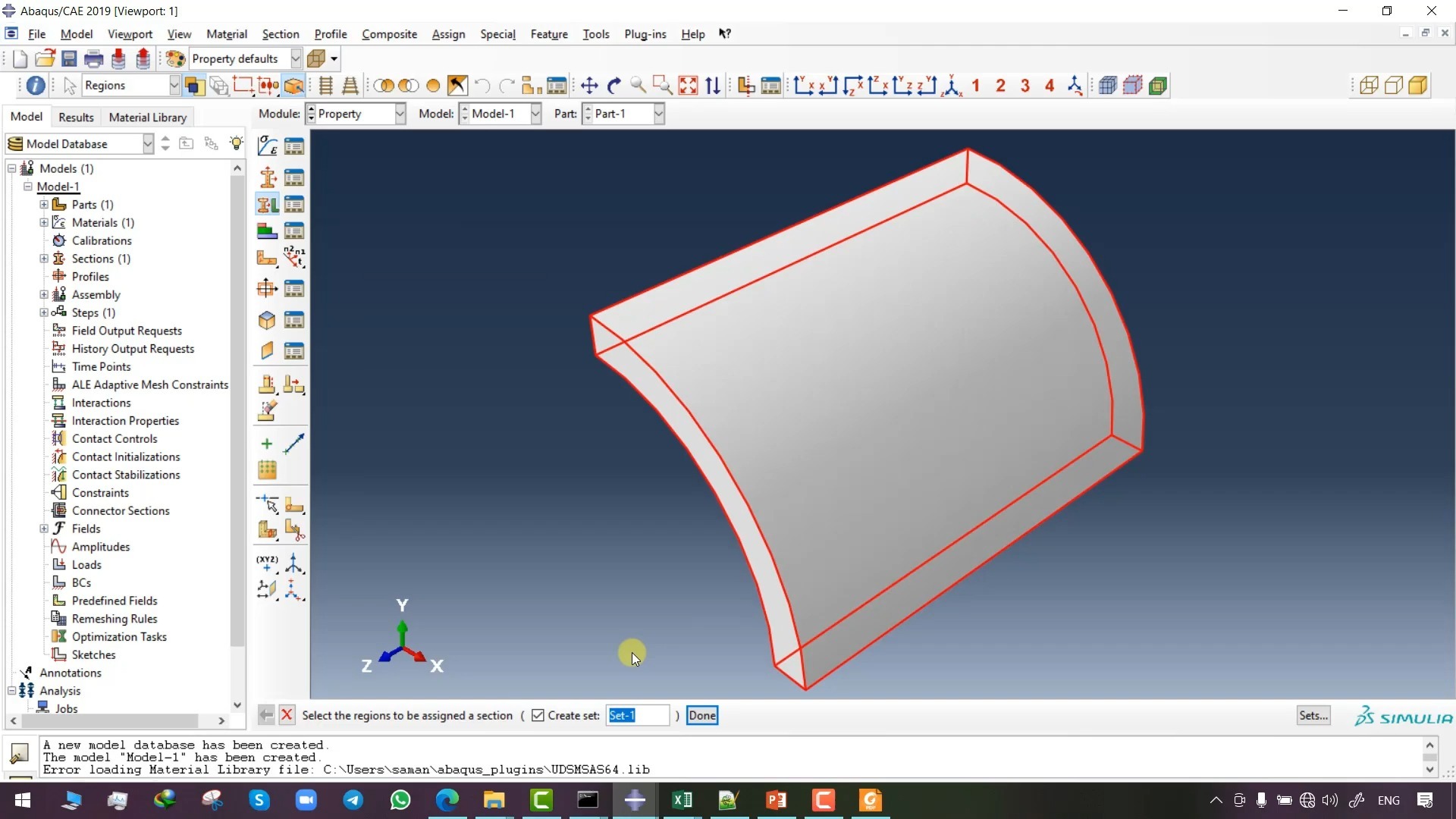The width and height of the screenshot is (1456, 819).
Task: Enable hidden render style
Action: pos(1394,86)
